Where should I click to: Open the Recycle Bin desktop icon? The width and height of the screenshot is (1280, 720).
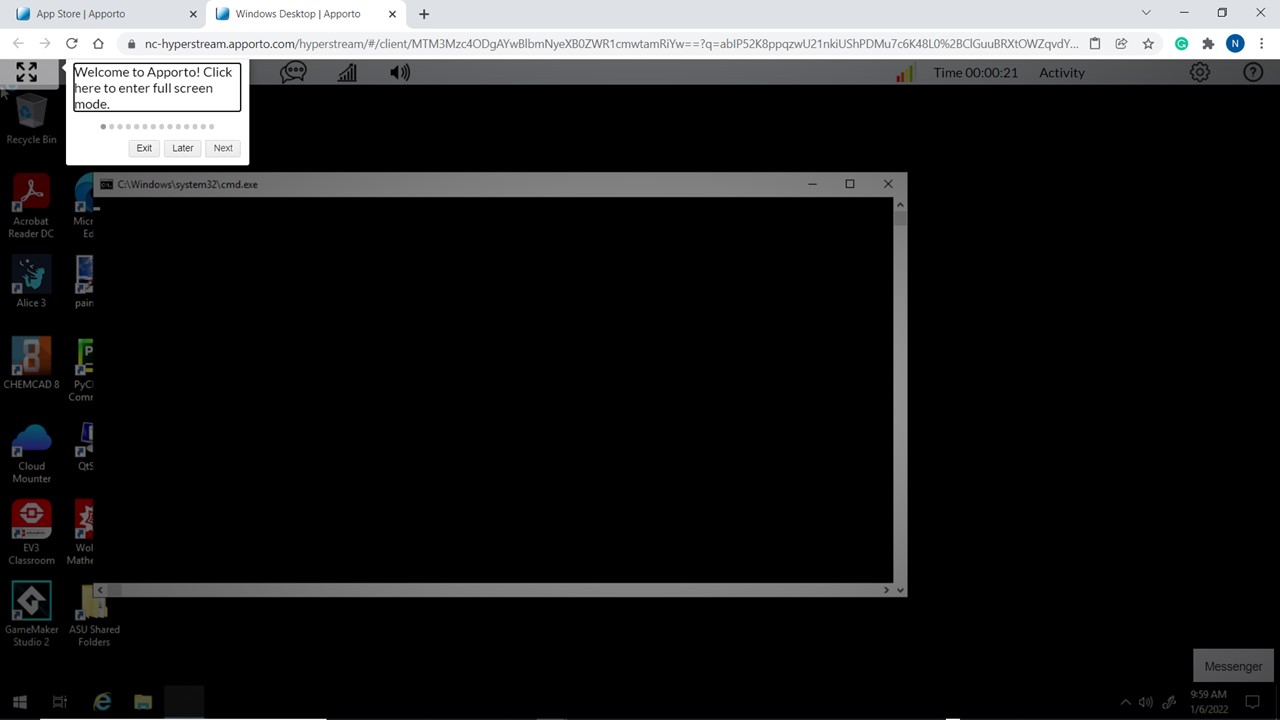pos(31,120)
